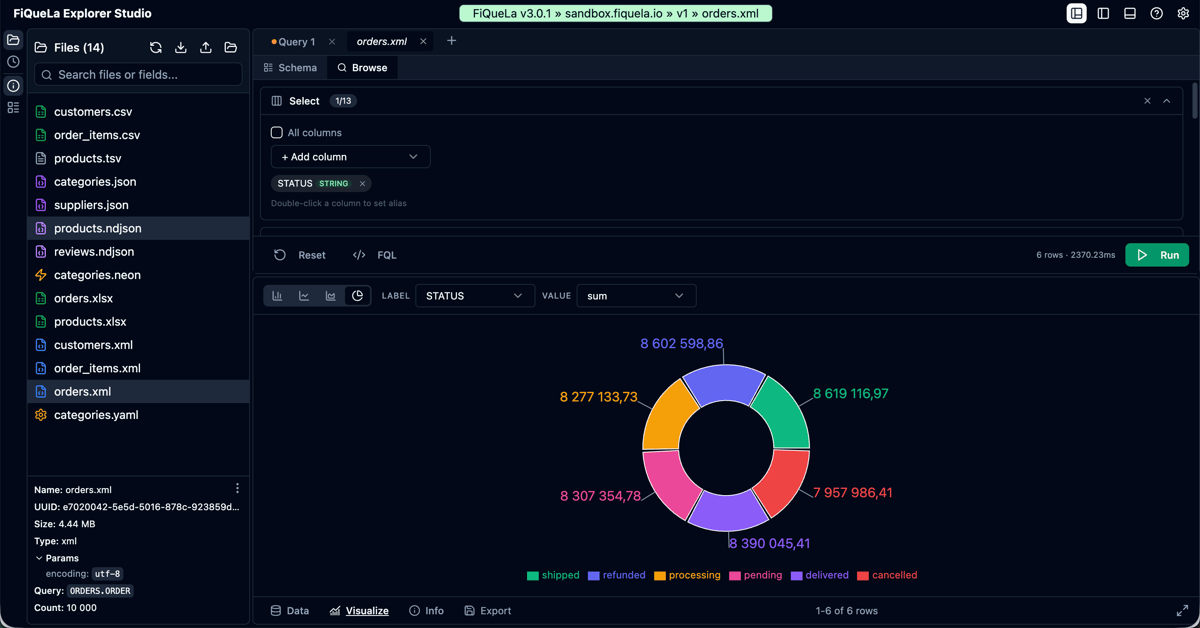Refresh the Files list
Image resolution: width=1200 pixels, height=628 pixels.
coord(156,47)
